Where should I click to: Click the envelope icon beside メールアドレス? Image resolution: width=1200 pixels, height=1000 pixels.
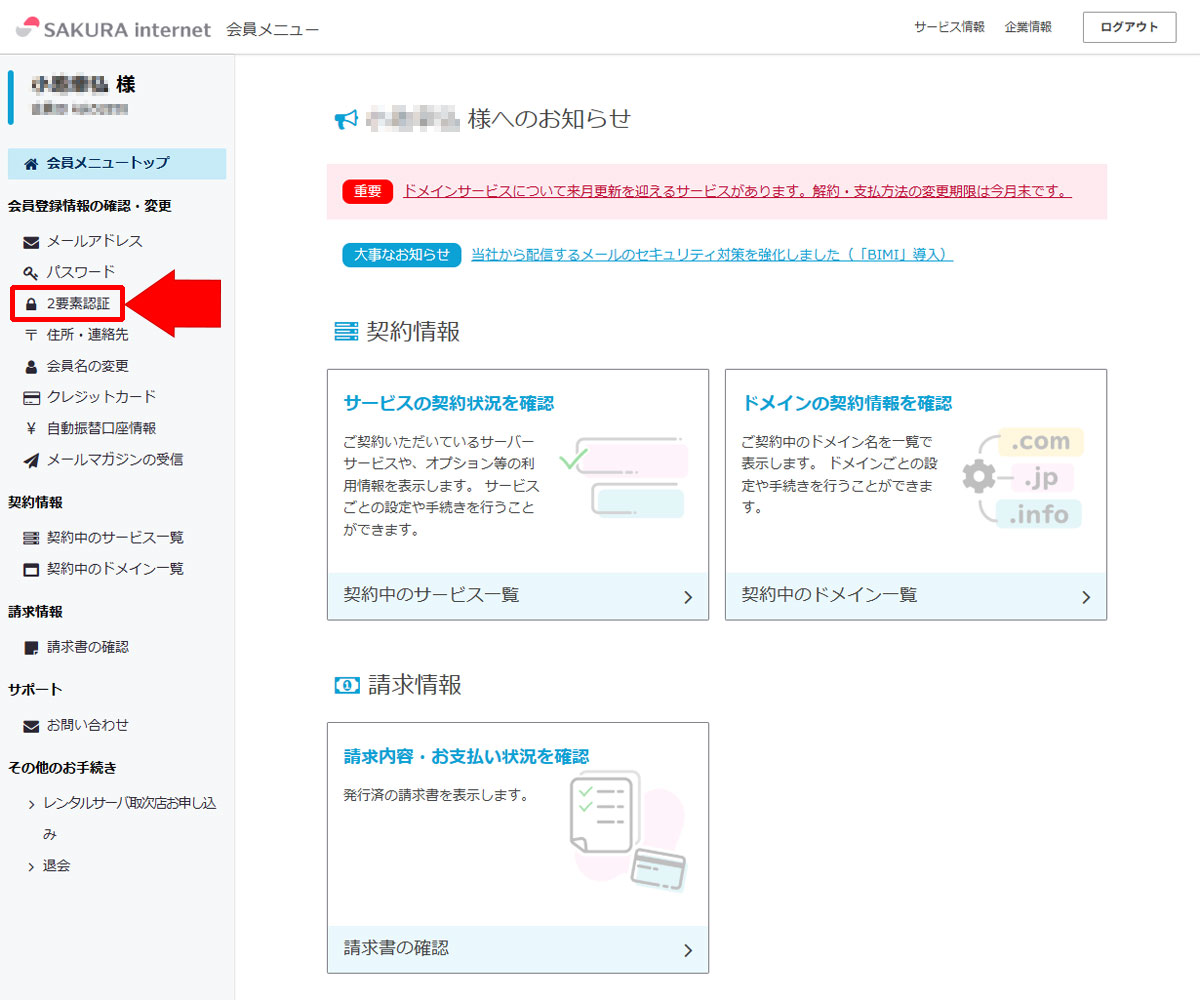(31, 242)
